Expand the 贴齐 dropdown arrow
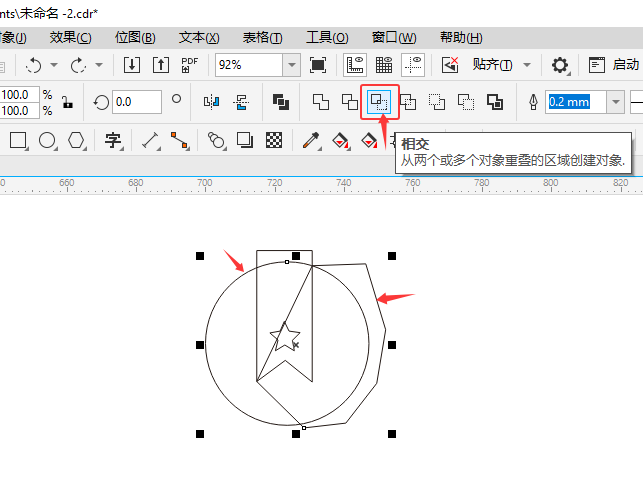Viewport: 643px width, 486px height. [527, 65]
